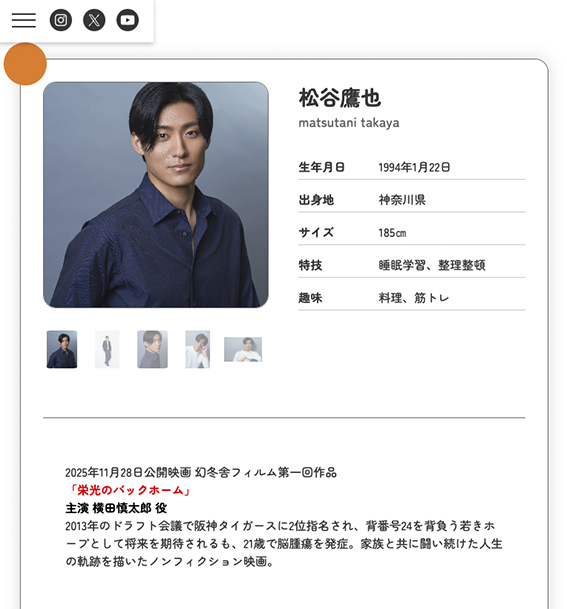The width and height of the screenshot is (567, 609).
Task: Click the name heading 松谷鷹也
Action: pos(339,98)
